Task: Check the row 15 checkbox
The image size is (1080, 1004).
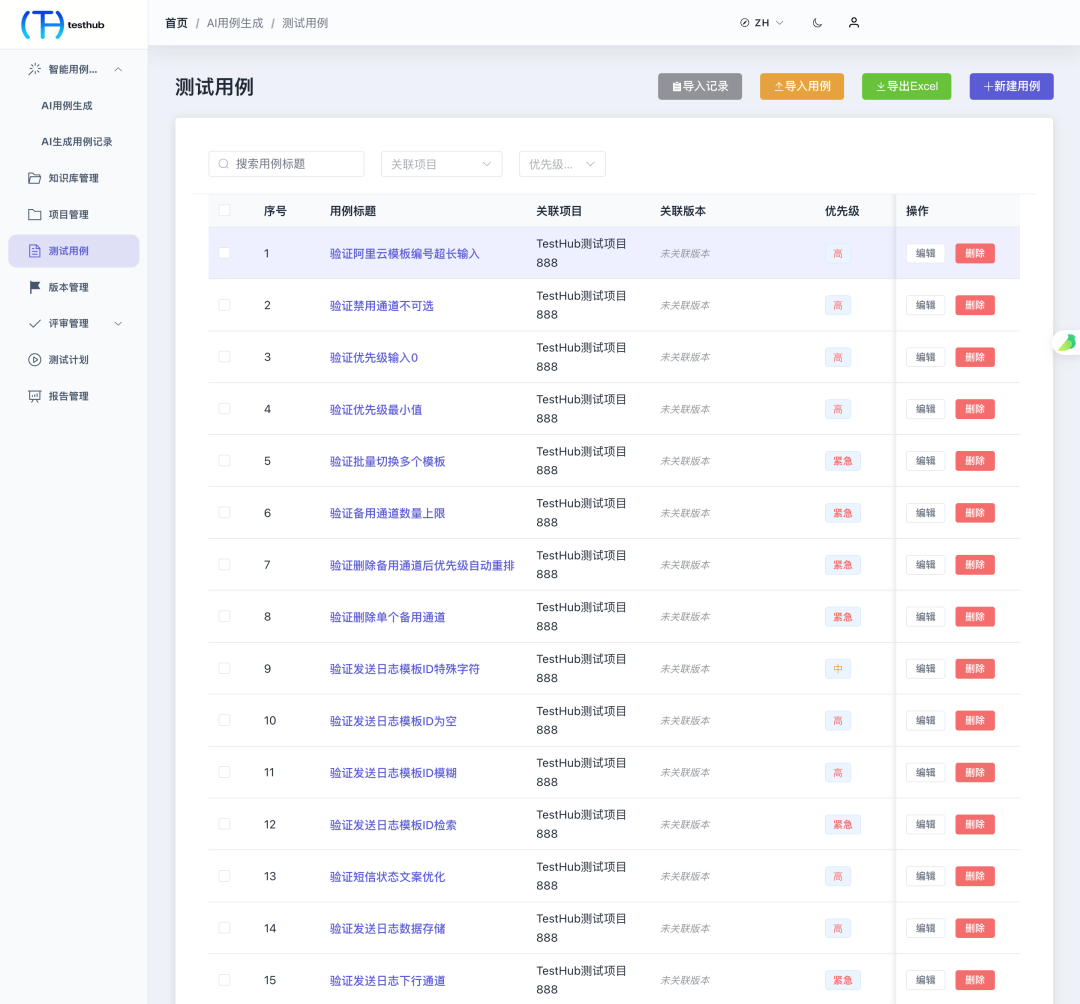Action: [x=225, y=980]
